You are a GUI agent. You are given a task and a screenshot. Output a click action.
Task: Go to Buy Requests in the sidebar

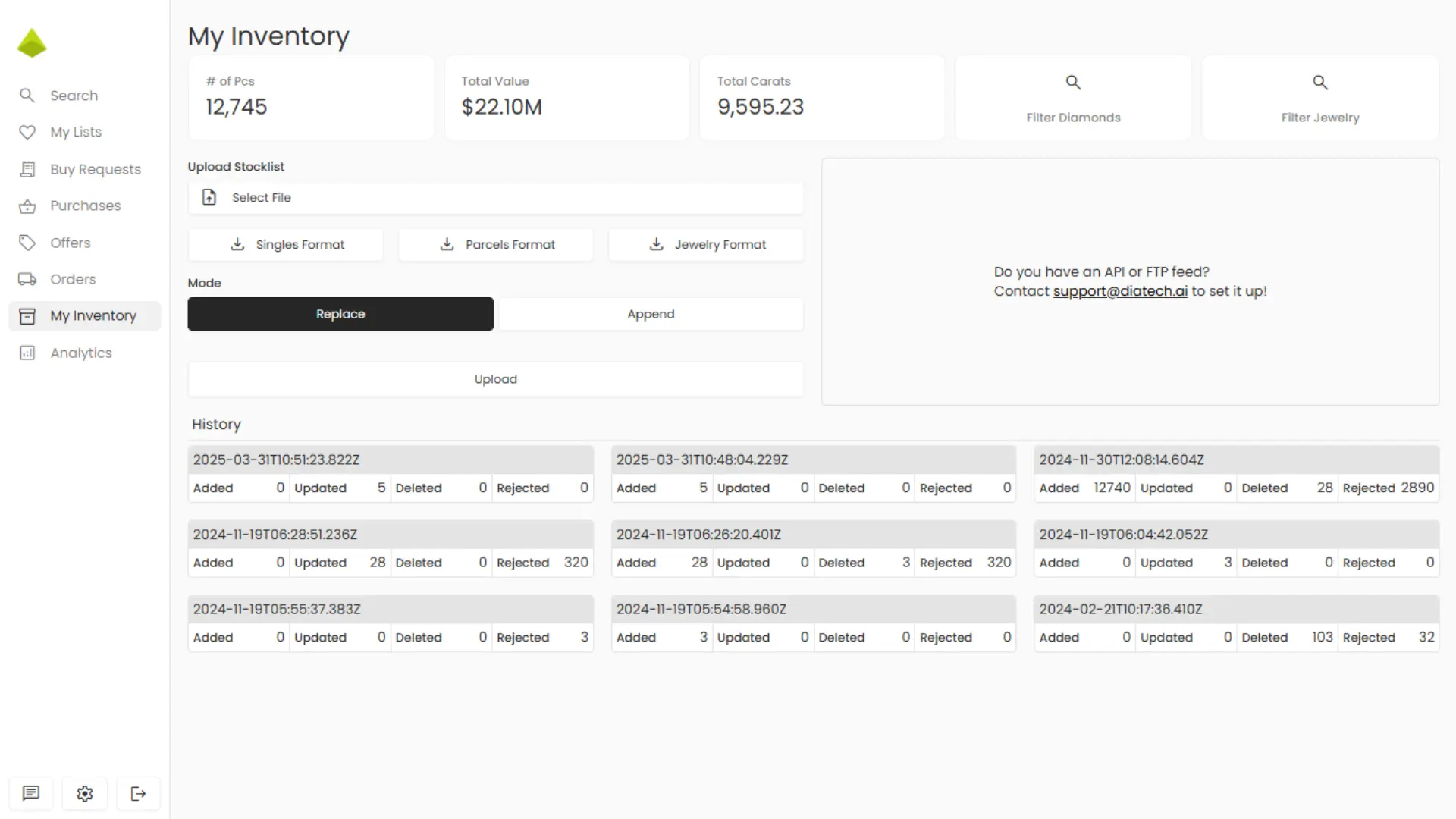(95, 169)
